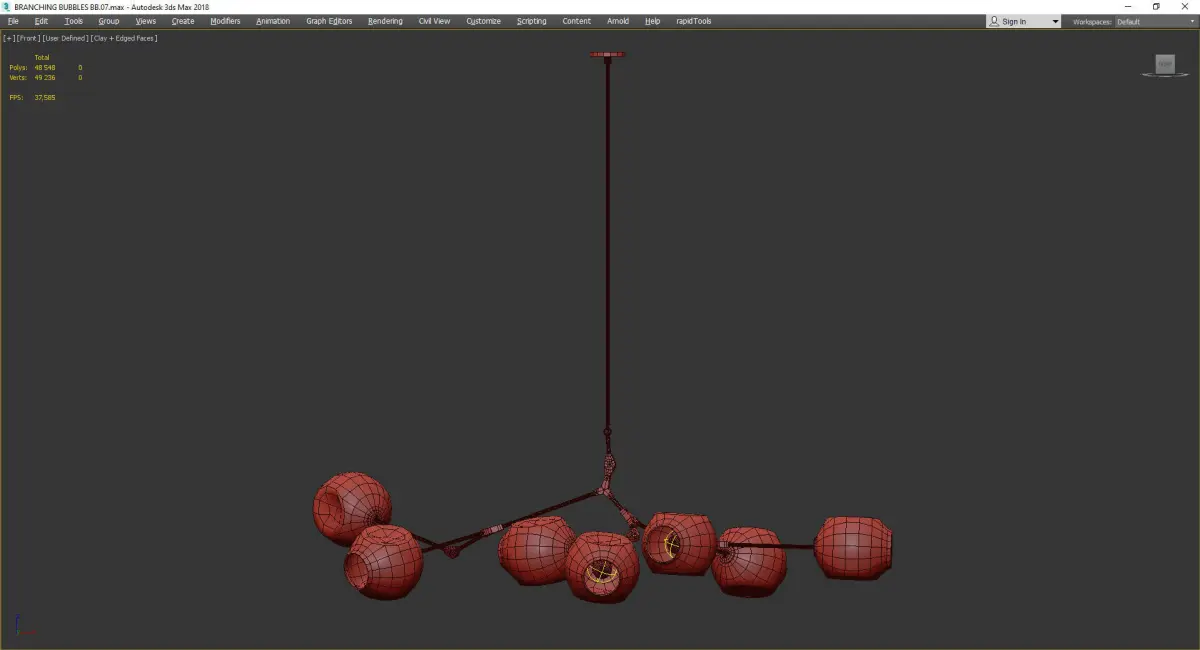This screenshot has width=1200, height=650.
Task: Select the far-right bubble lamp shade
Action: [852, 547]
